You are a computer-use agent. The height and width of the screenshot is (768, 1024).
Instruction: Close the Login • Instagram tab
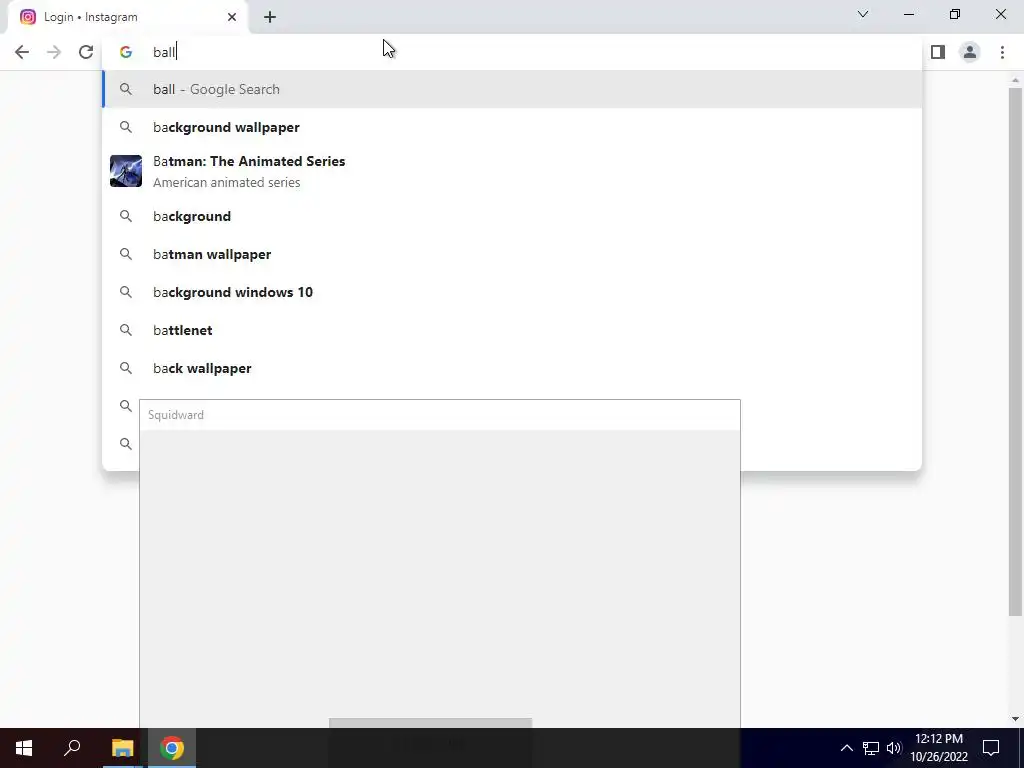(x=232, y=17)
